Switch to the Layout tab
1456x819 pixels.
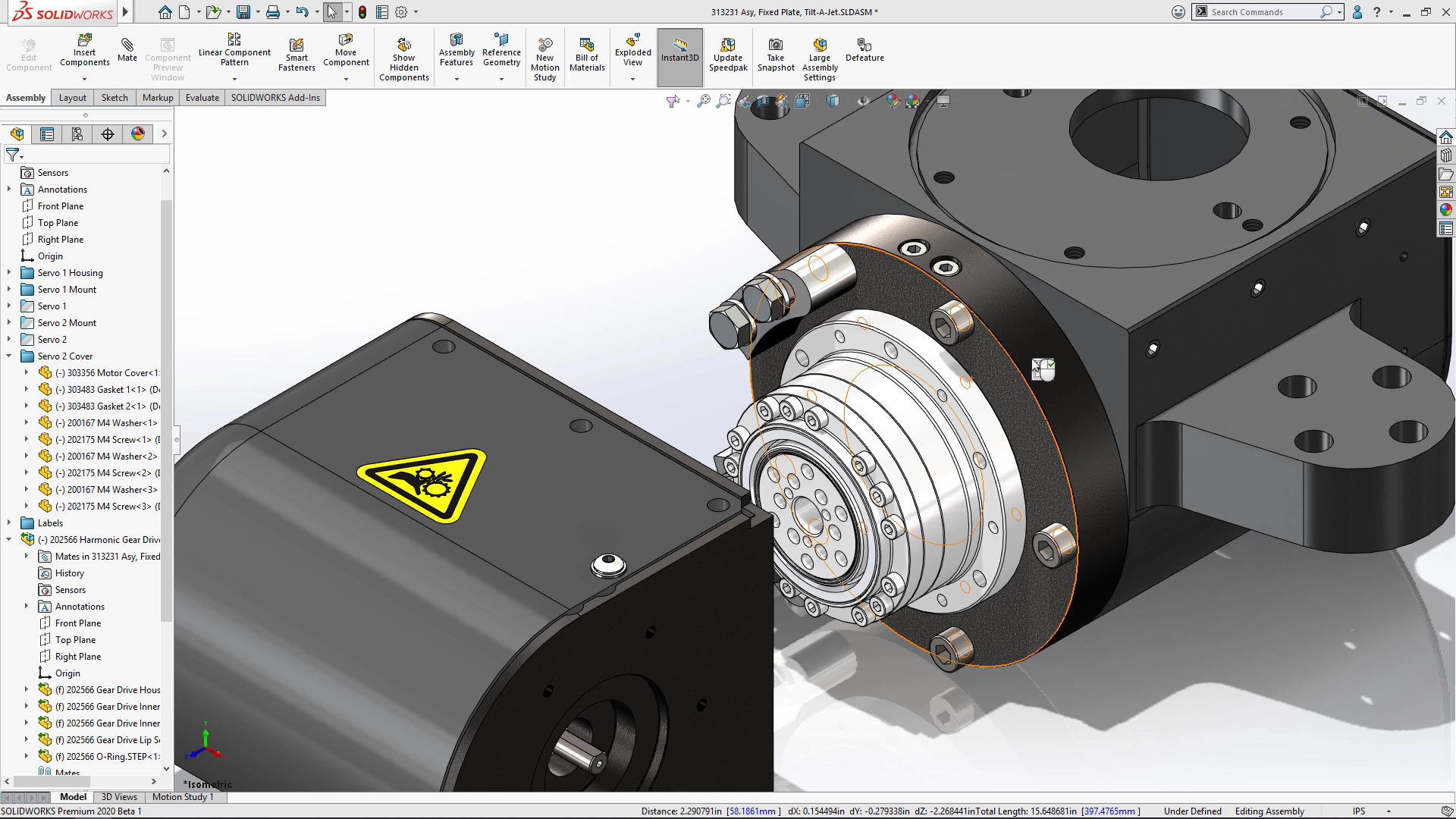[71, 97]
